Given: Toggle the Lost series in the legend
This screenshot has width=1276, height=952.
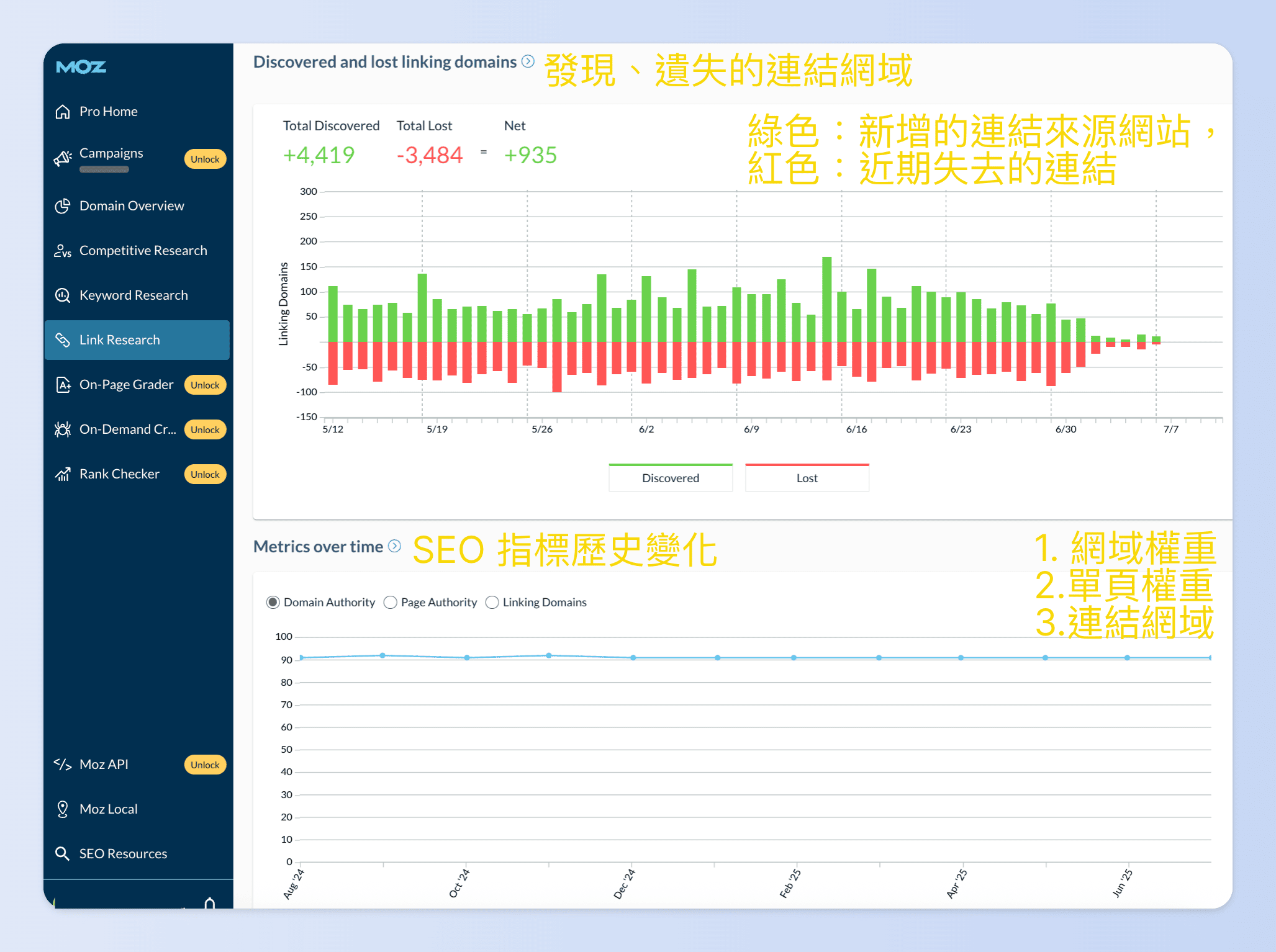Looking at the screenshot, I should tap(807, 477).
